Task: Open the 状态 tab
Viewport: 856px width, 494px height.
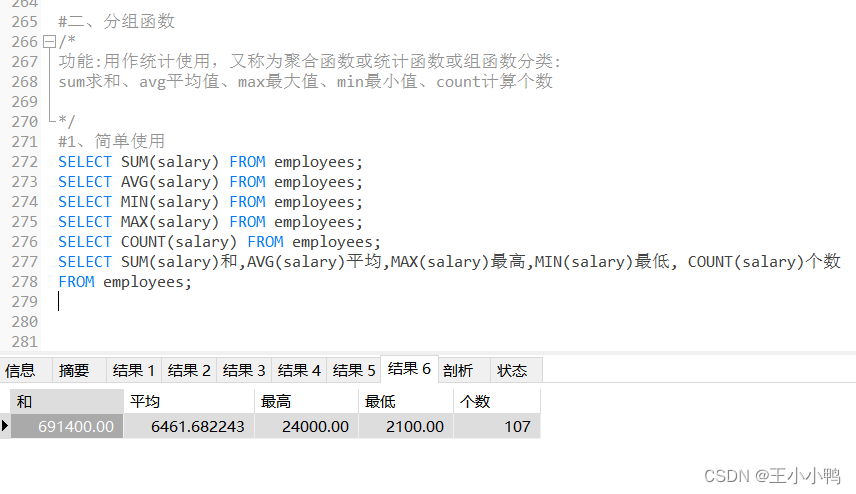Action: 516,371
